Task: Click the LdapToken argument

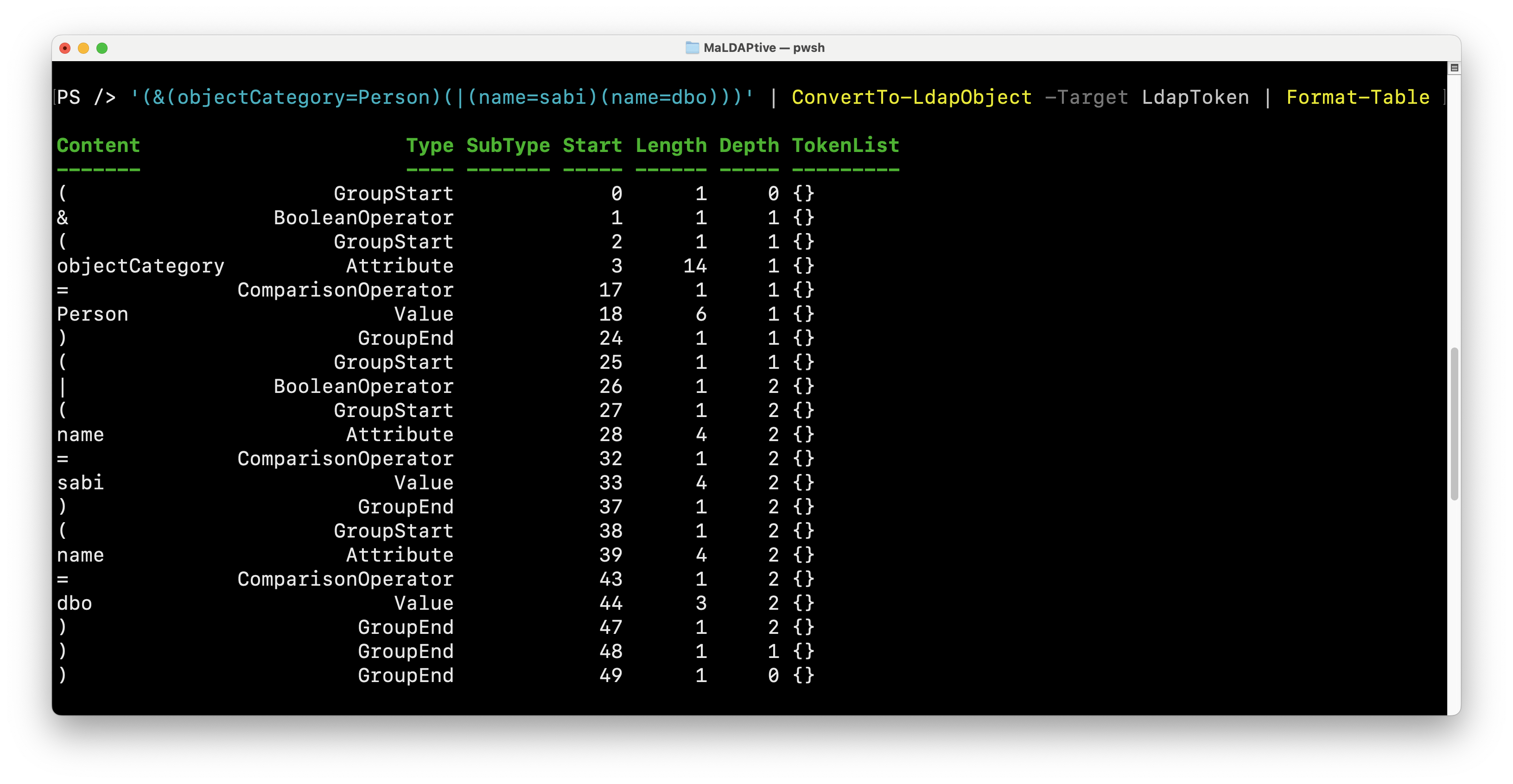Action: pos(1195,97)
